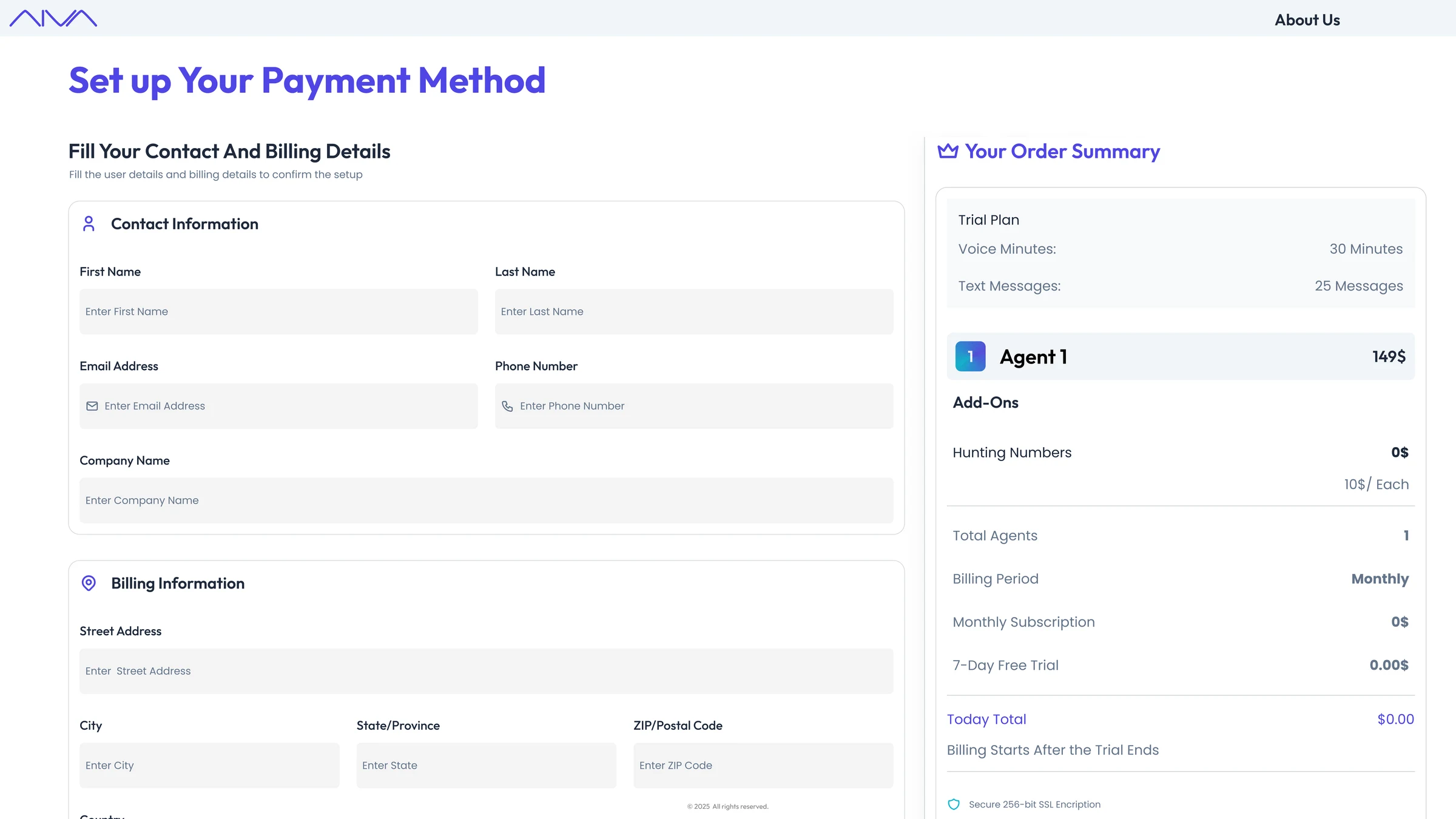Click the 'Monthly Subscription' label
Viewport: 1456px width, 819px height.
[1024, 622]
